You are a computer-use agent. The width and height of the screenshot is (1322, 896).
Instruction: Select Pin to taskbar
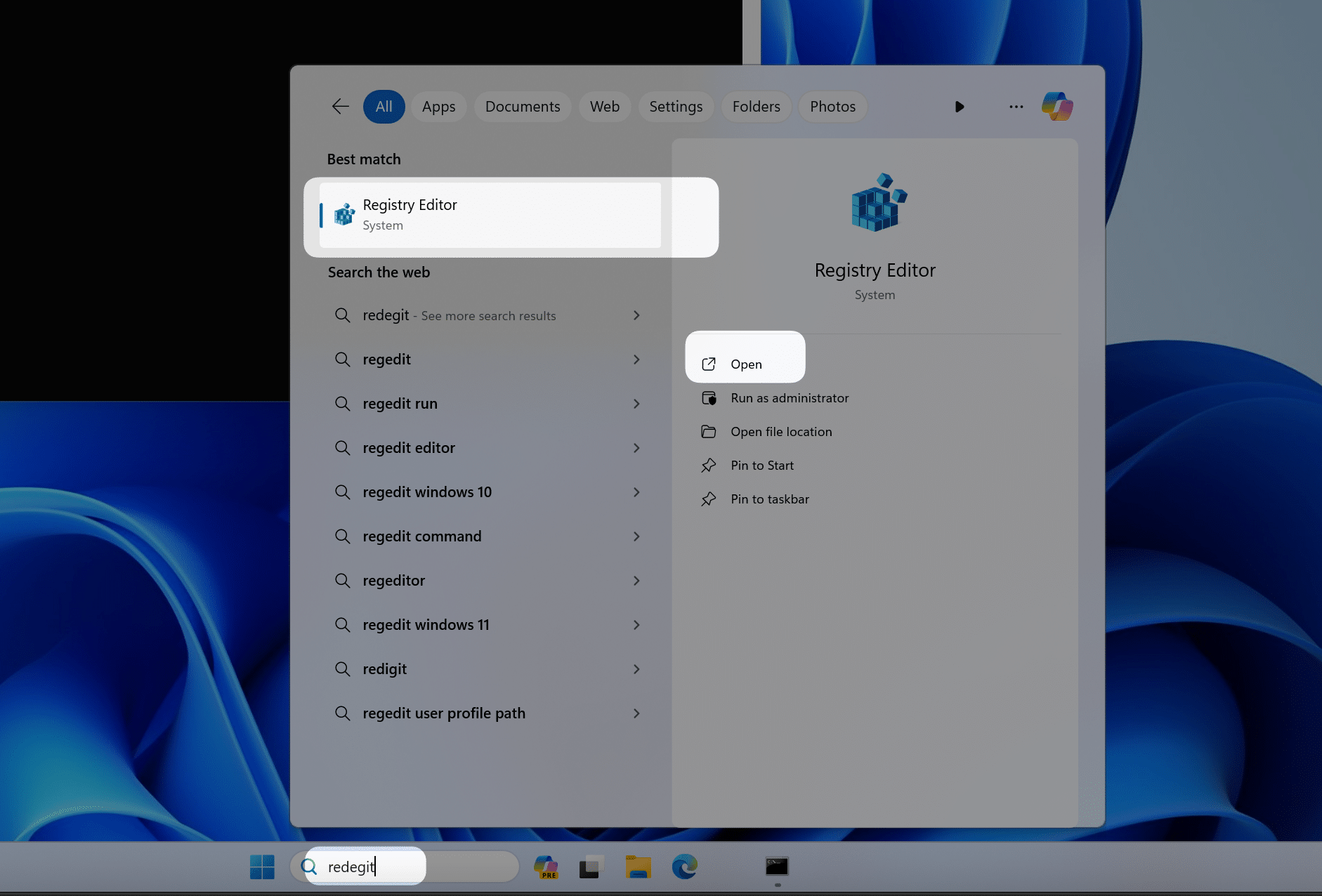pos(770,499)
